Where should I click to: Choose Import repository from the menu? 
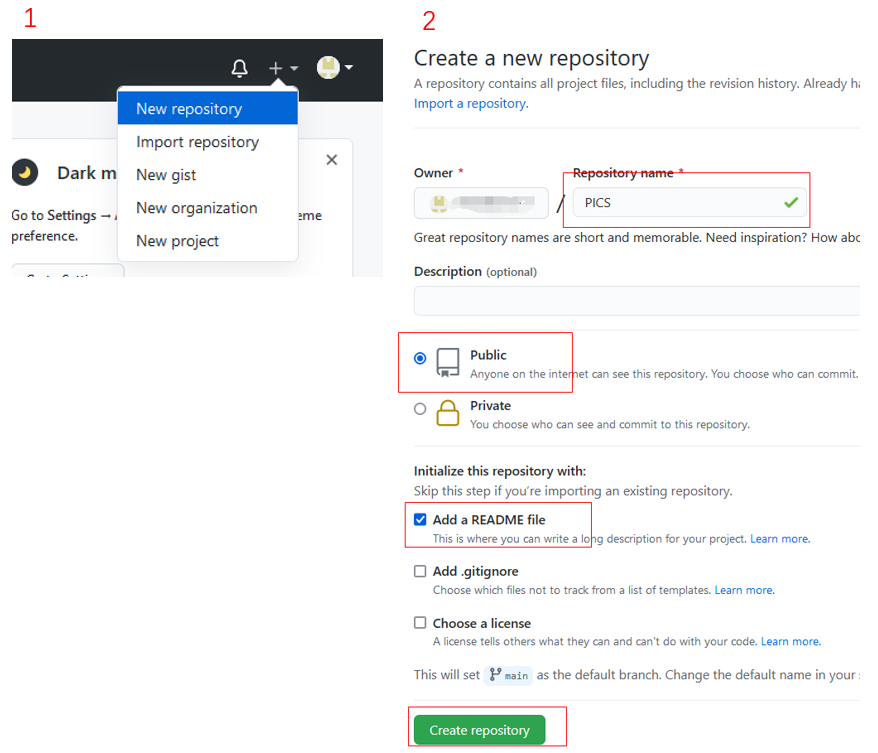pyautogui.click(x=207, y=142)
